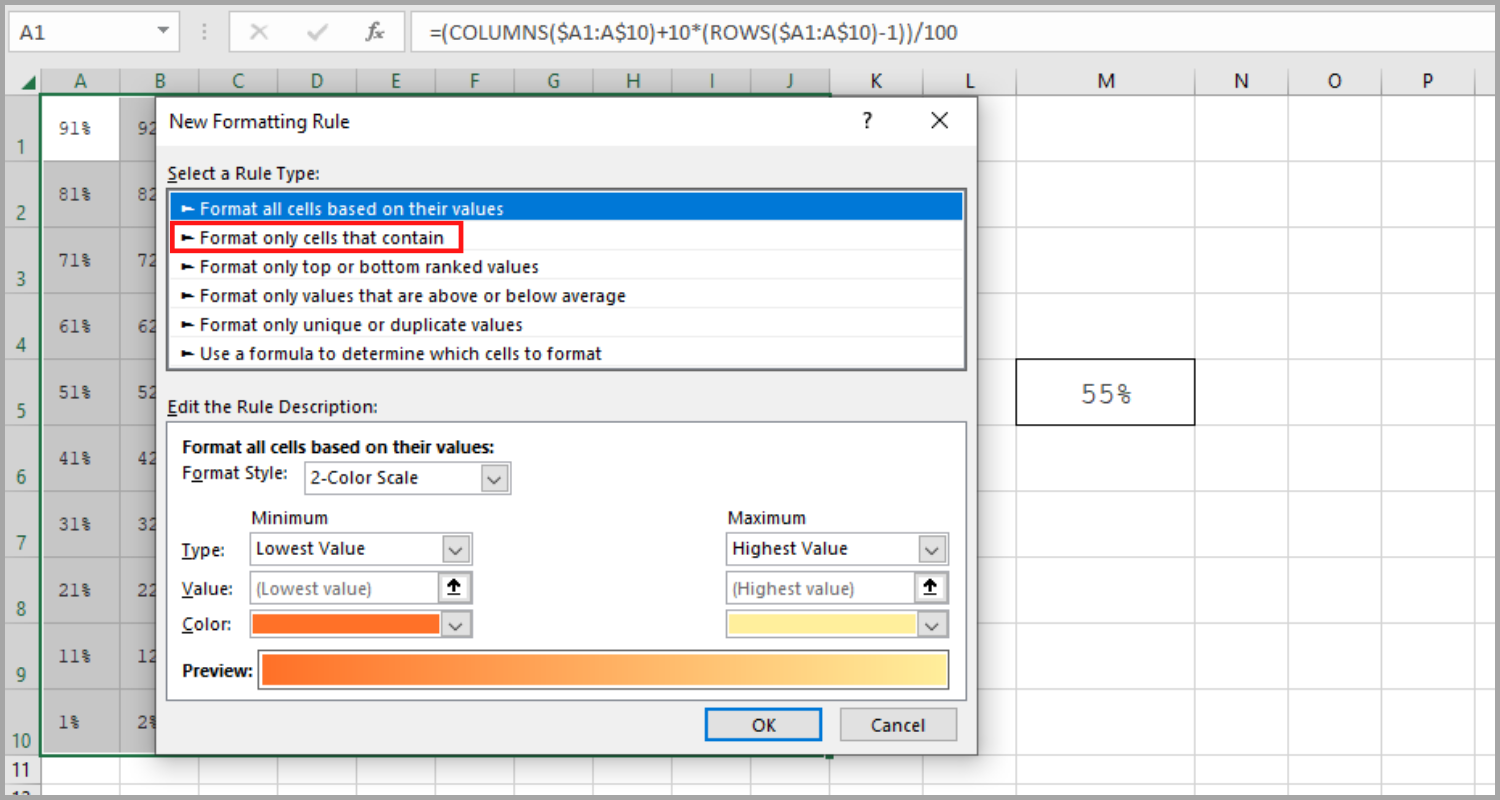Click the dialog Help question mark

click(x=867, y=121)
